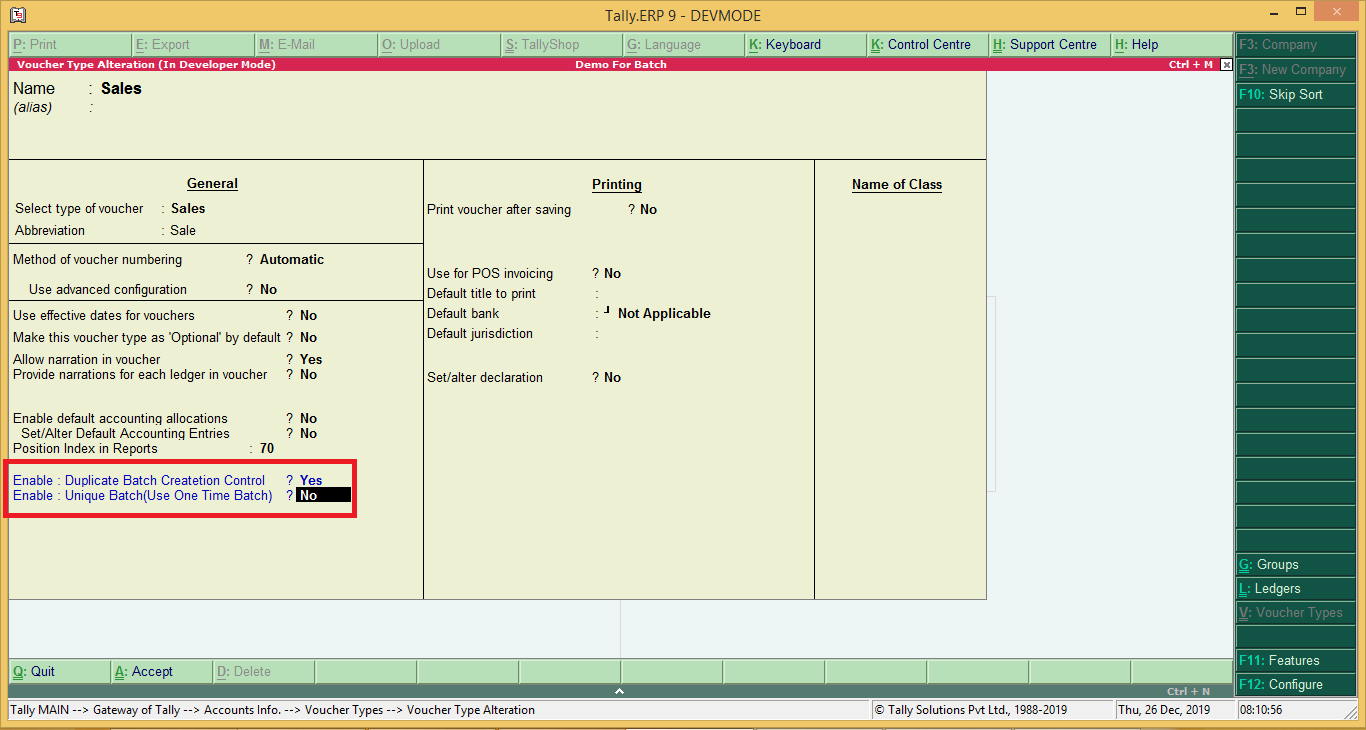Toggle Enable Duplicate Batch Createtion Control to No
Screen dimensions: 1366x730
click(310, 480)
